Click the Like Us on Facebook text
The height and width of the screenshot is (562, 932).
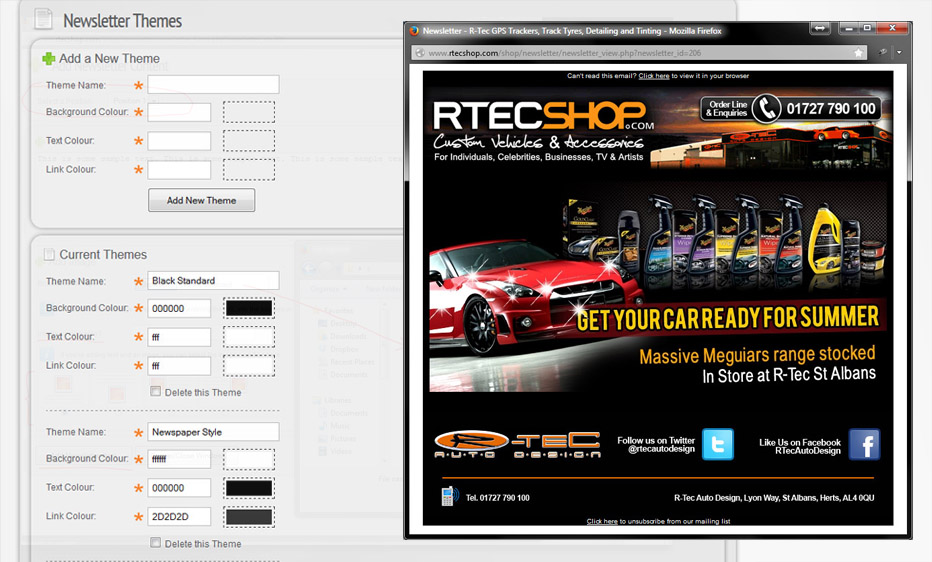click(800, 446)
